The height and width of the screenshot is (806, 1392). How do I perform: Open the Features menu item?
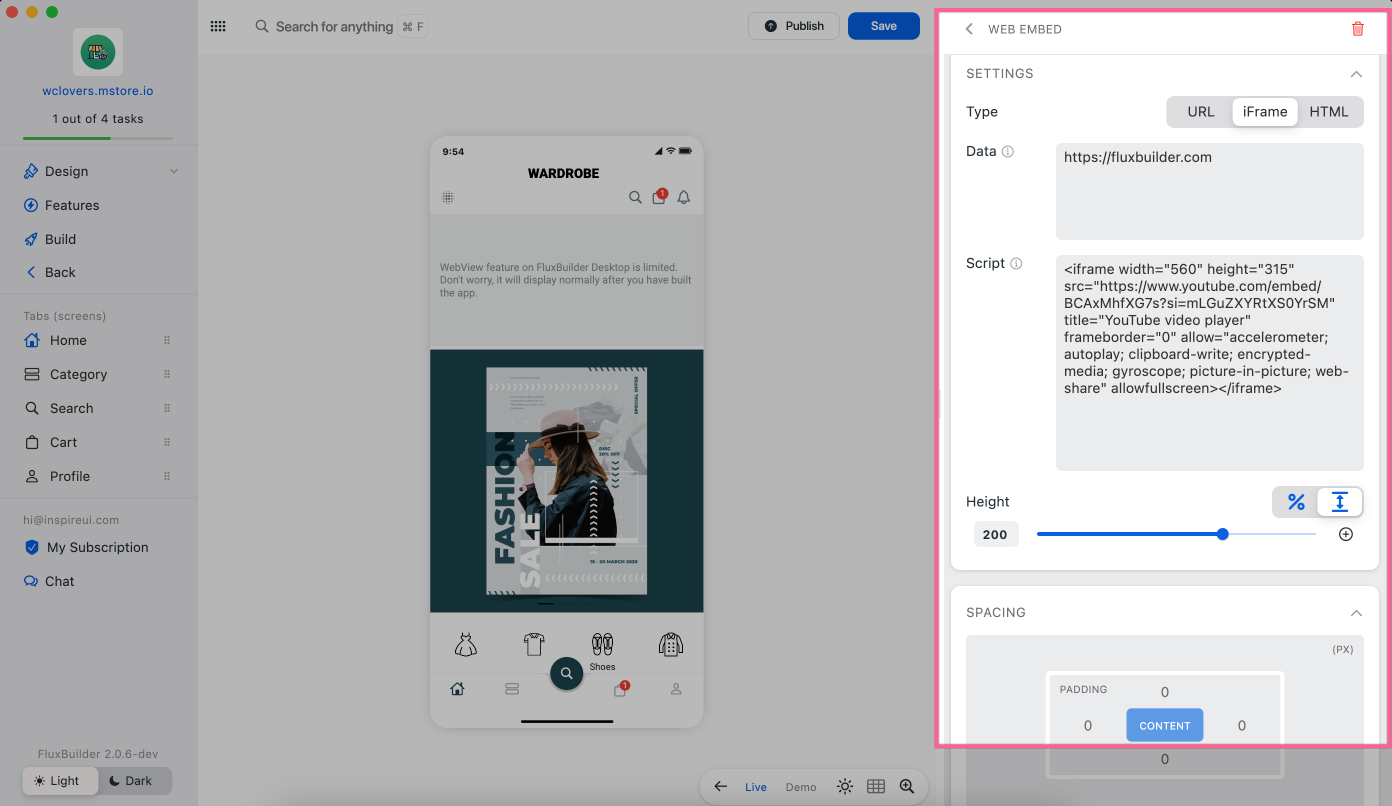tap(72, 205)
